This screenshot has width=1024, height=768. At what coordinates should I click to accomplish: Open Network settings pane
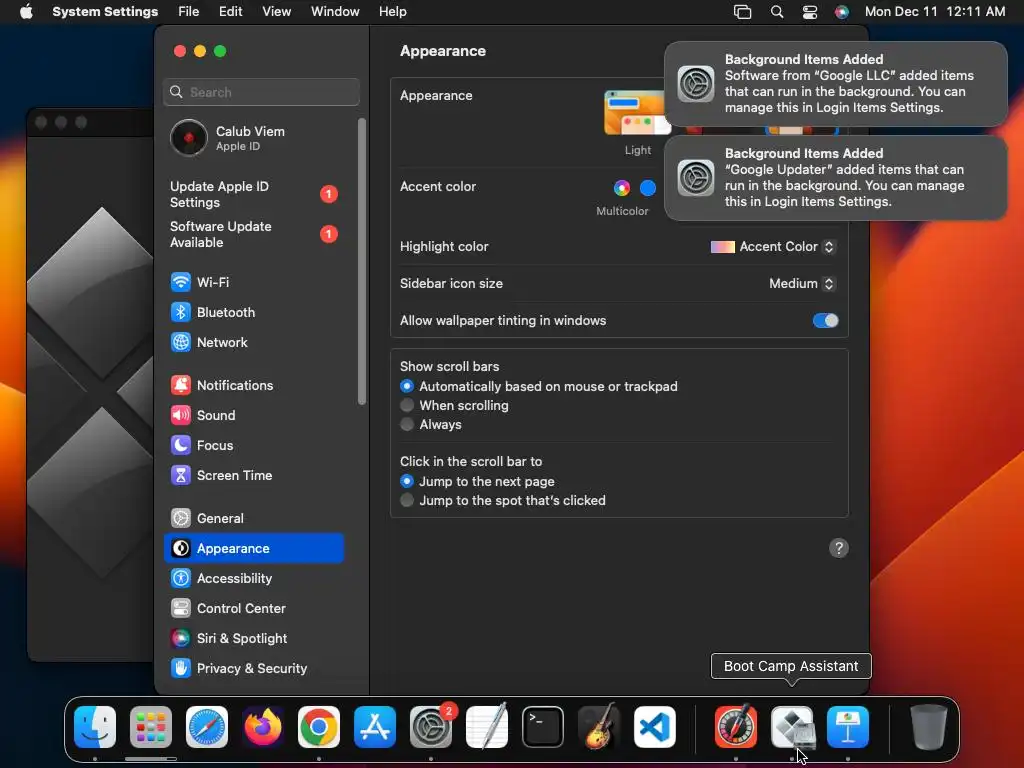[254, 342]
